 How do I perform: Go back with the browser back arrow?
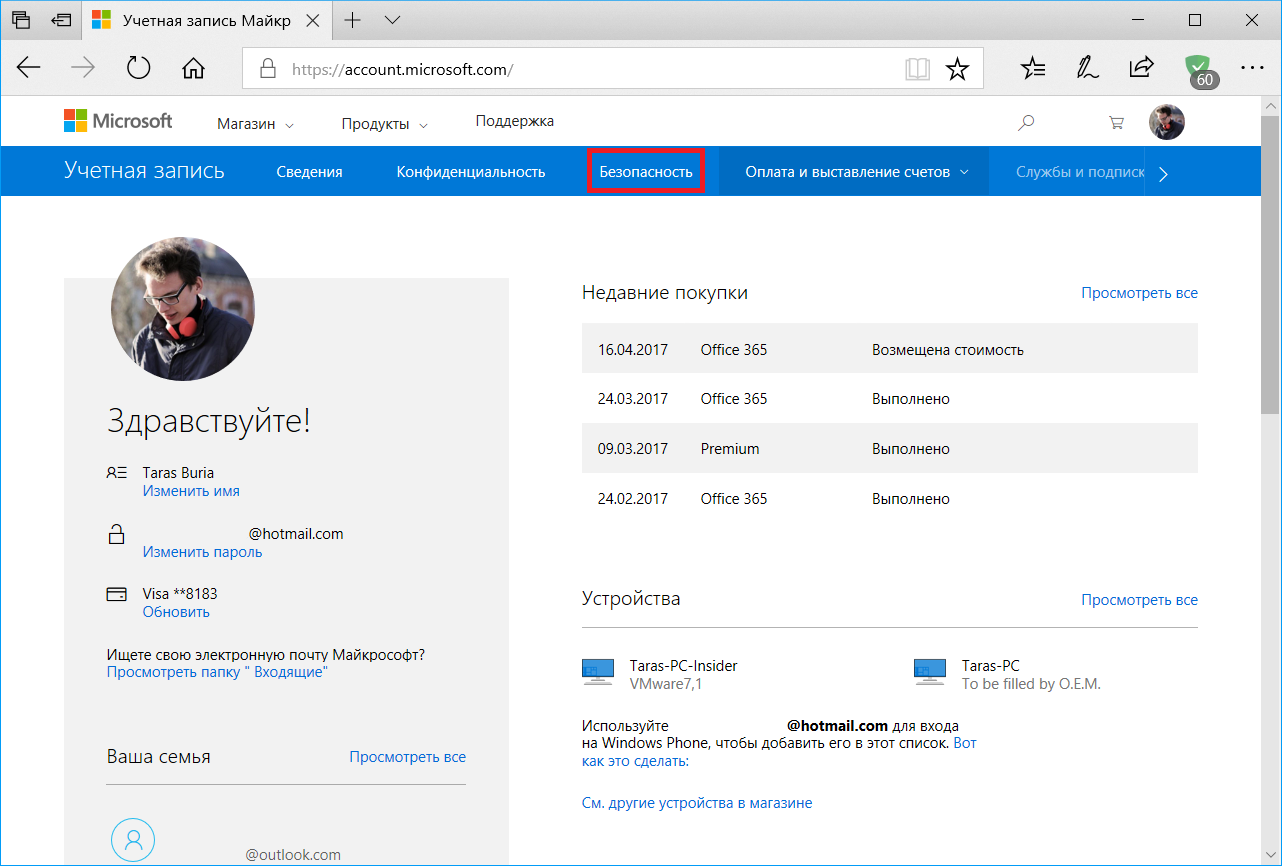[29, 68]
